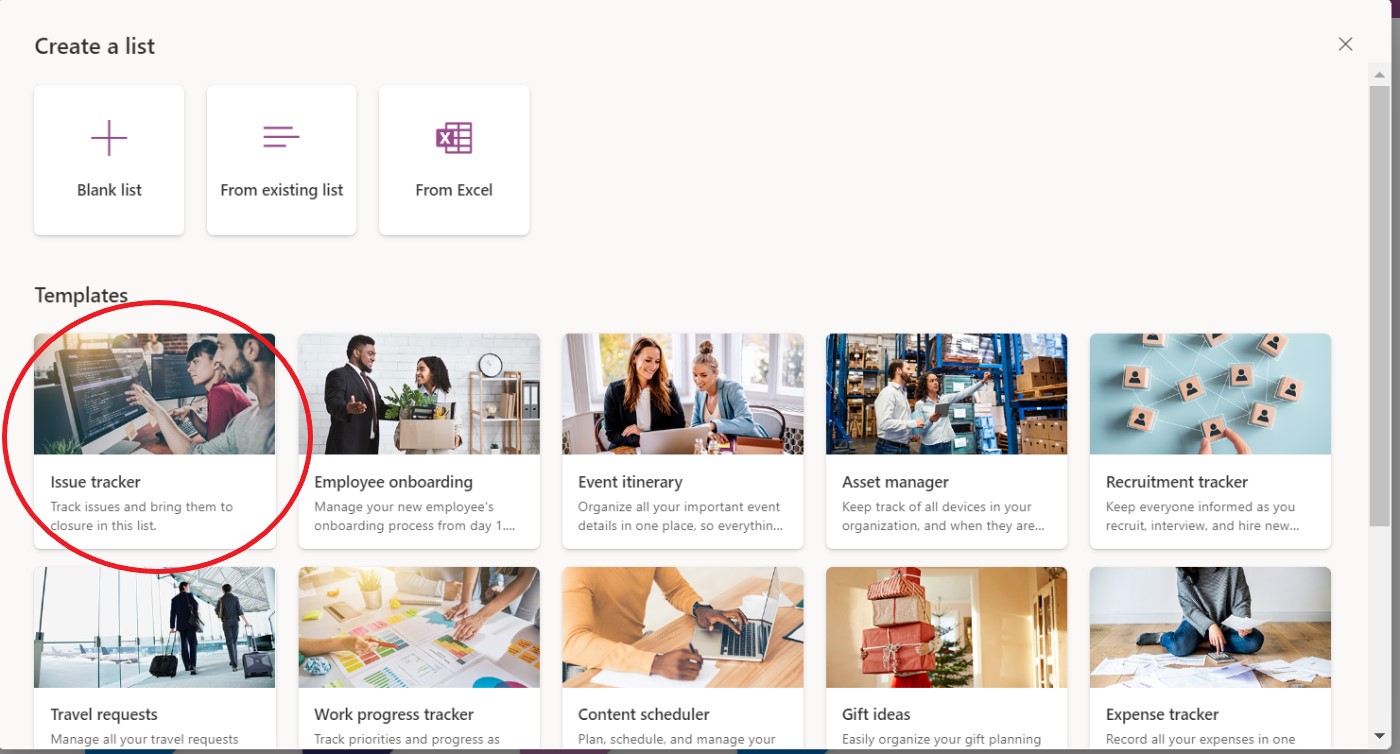Click the Blank list plus icon
Screen dimensions: 1400x754
point(109,138)
